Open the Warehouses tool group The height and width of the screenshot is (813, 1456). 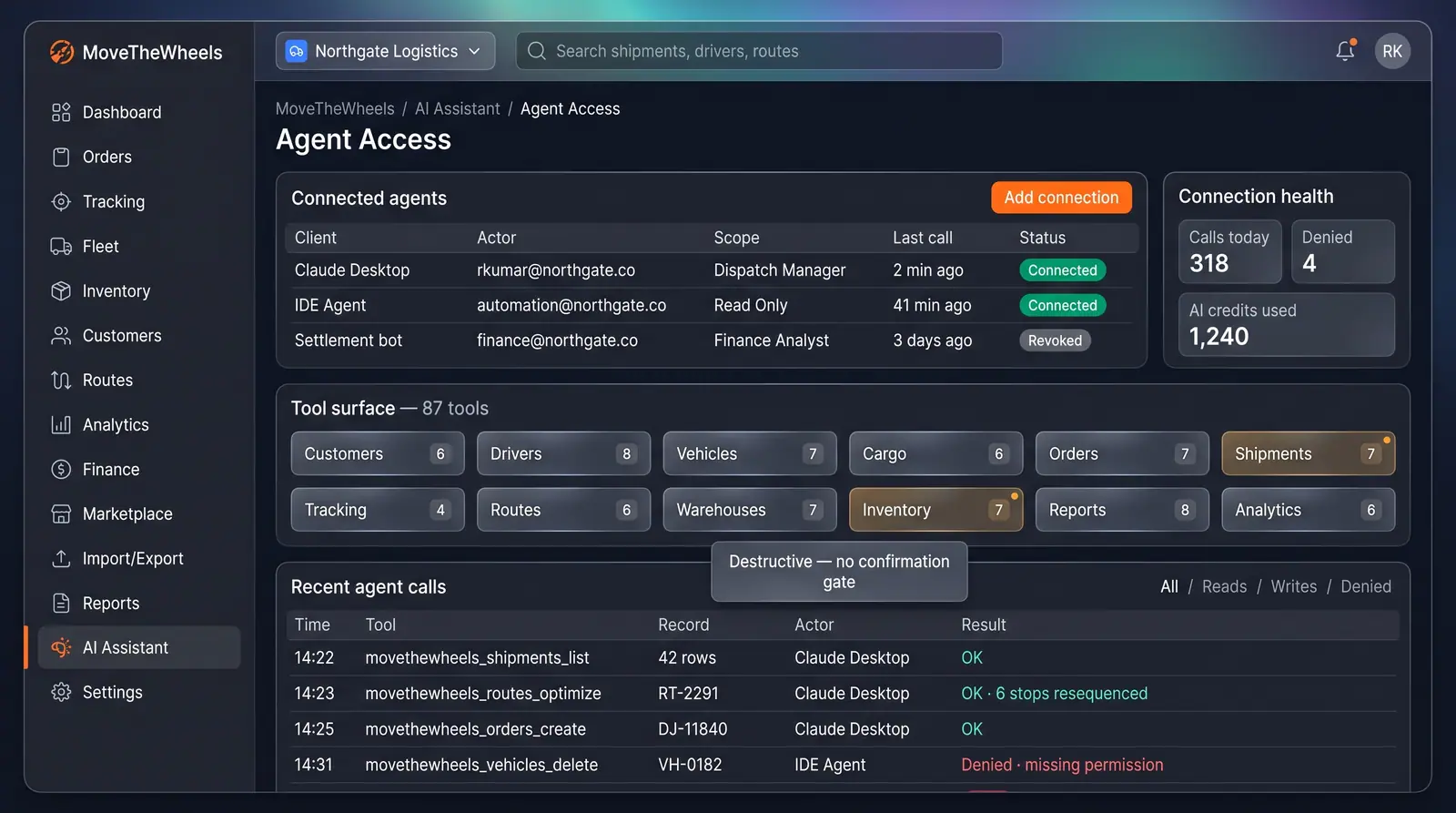click(x=750, y=510)
